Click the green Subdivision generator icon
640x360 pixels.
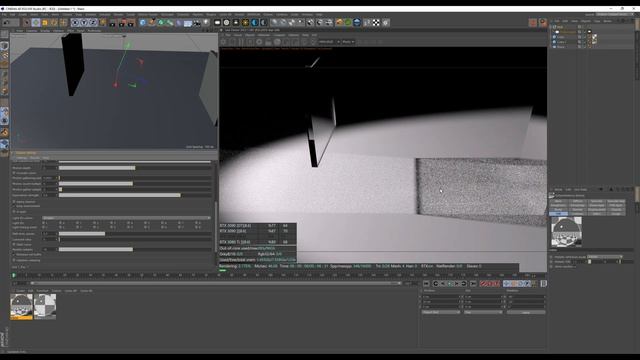click(x=161, y=22)
